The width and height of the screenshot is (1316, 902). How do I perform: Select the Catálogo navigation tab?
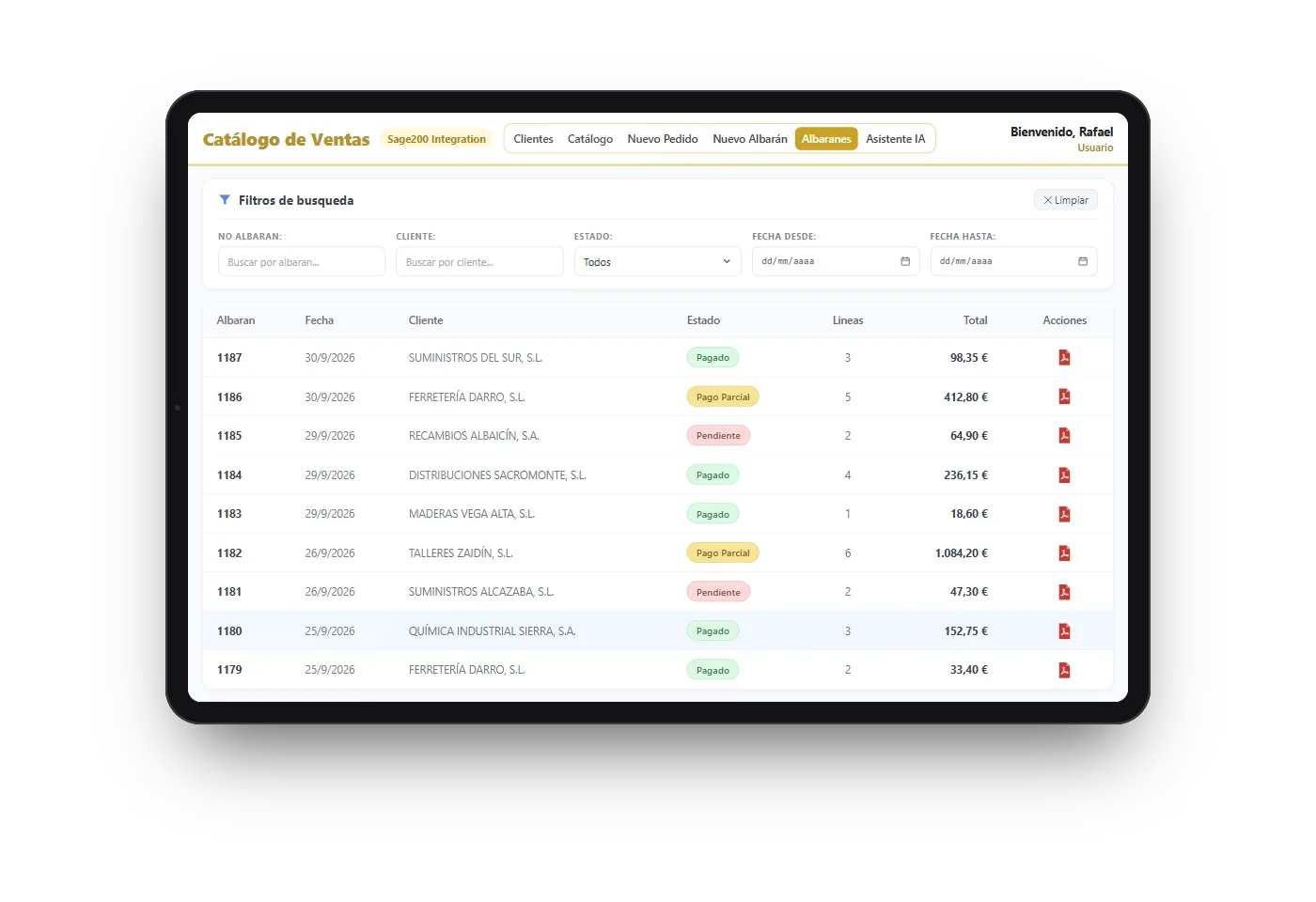[x=590, y=139]
